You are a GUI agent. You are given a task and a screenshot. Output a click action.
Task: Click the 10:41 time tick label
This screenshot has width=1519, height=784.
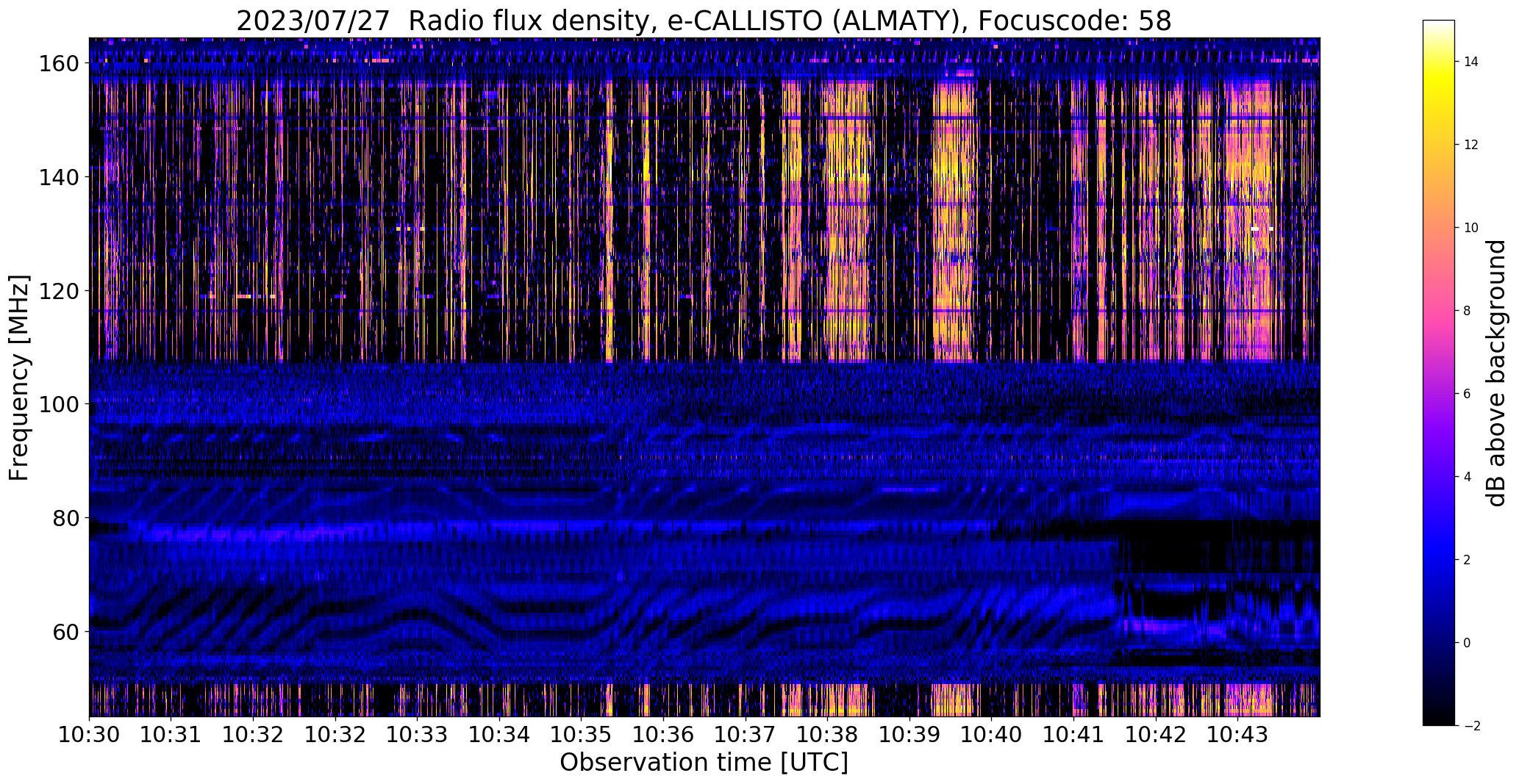(1074, 735)
